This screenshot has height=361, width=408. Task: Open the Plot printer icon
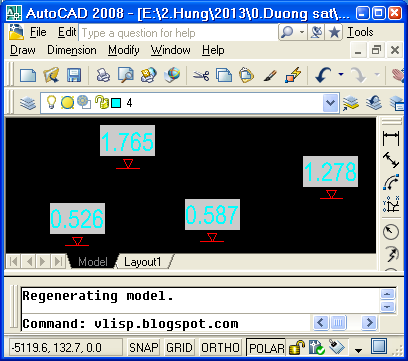pos(103,75)
